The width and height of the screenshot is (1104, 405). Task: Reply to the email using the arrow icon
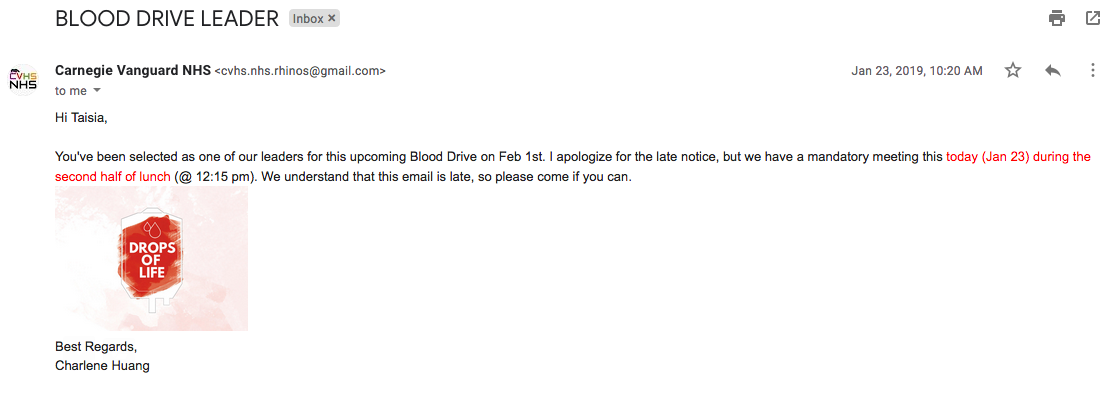[x=1052, y=71]
